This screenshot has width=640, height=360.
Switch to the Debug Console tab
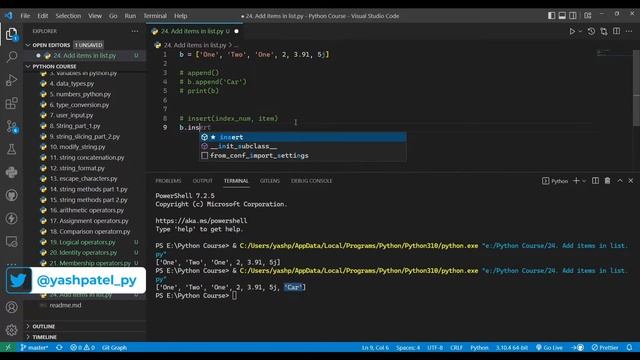click(x=311, y=181)
